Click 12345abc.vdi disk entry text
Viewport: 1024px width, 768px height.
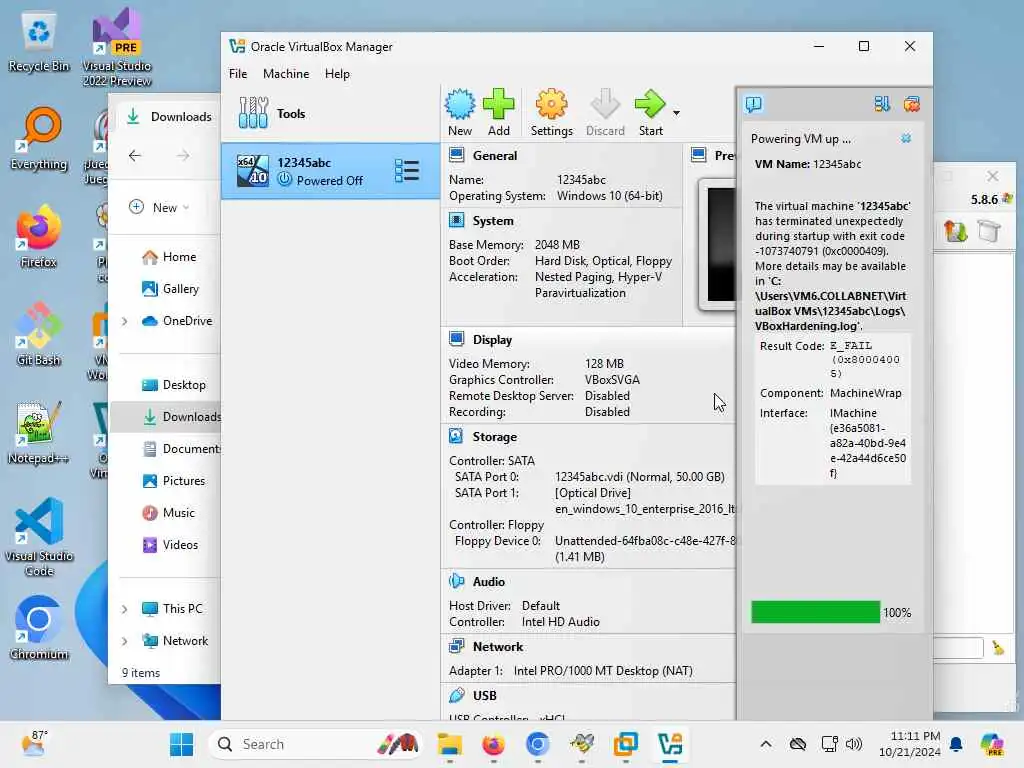tap(639, 477)
